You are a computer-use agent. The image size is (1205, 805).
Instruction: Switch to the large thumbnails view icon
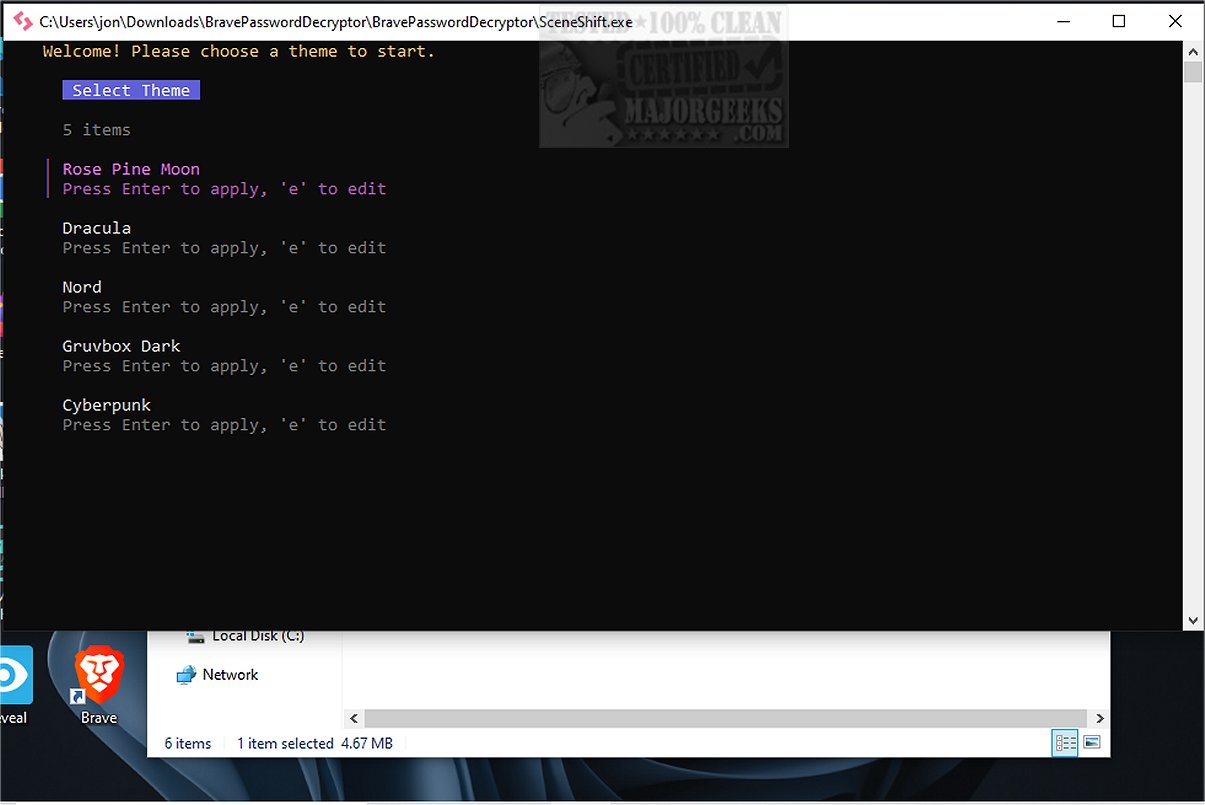point(1092,743)
